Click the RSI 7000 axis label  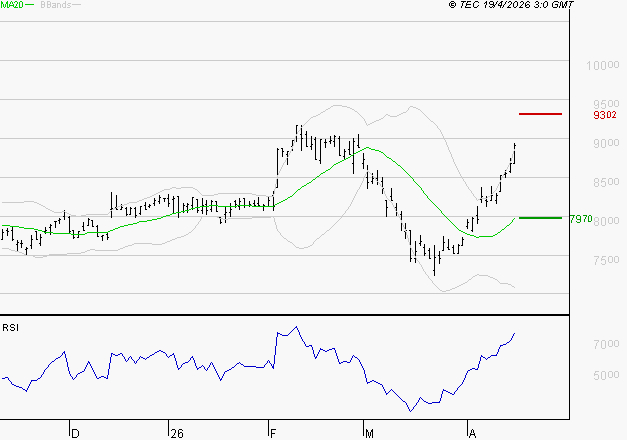606,344
